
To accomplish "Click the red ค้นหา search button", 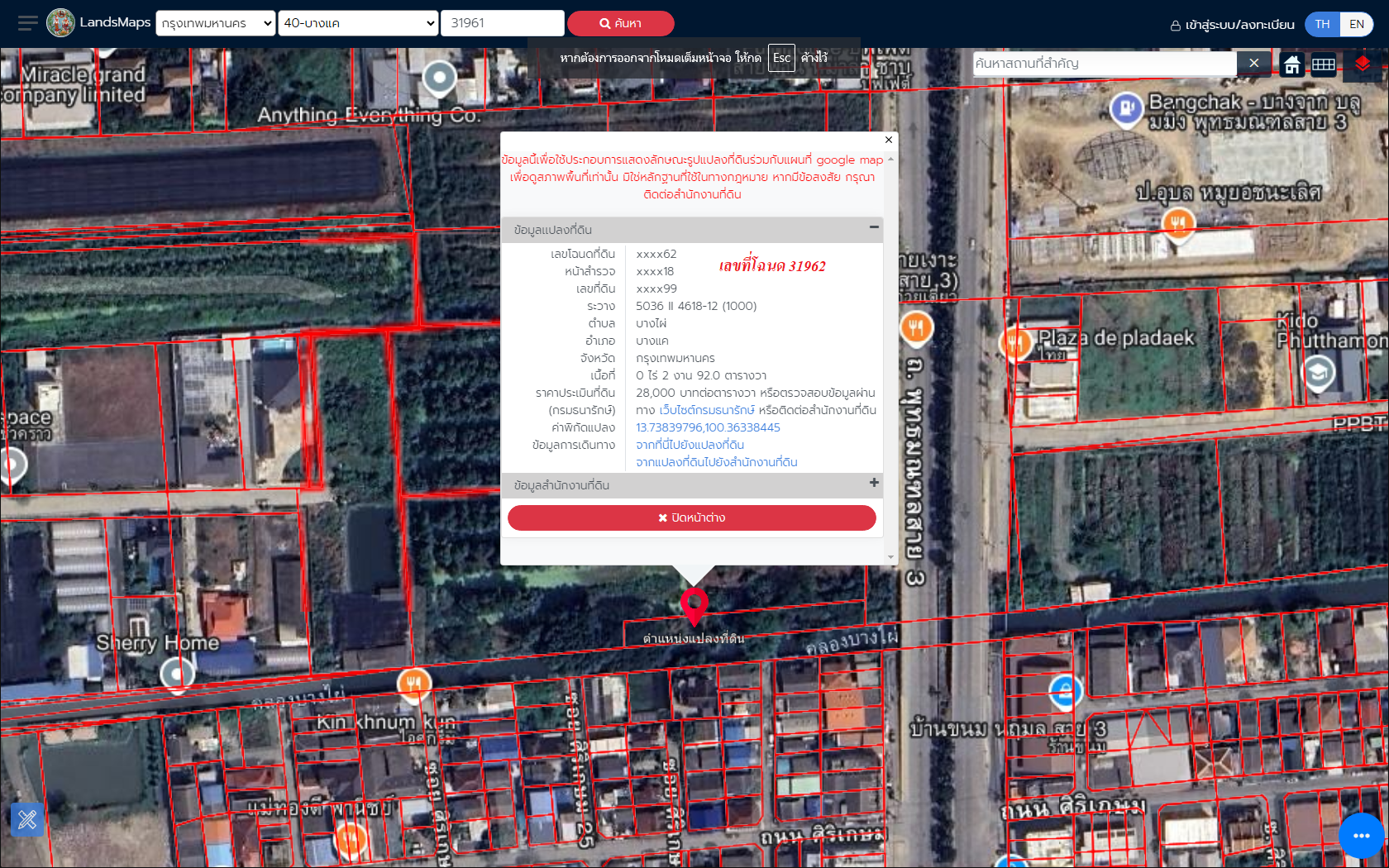I will (620, 23).
